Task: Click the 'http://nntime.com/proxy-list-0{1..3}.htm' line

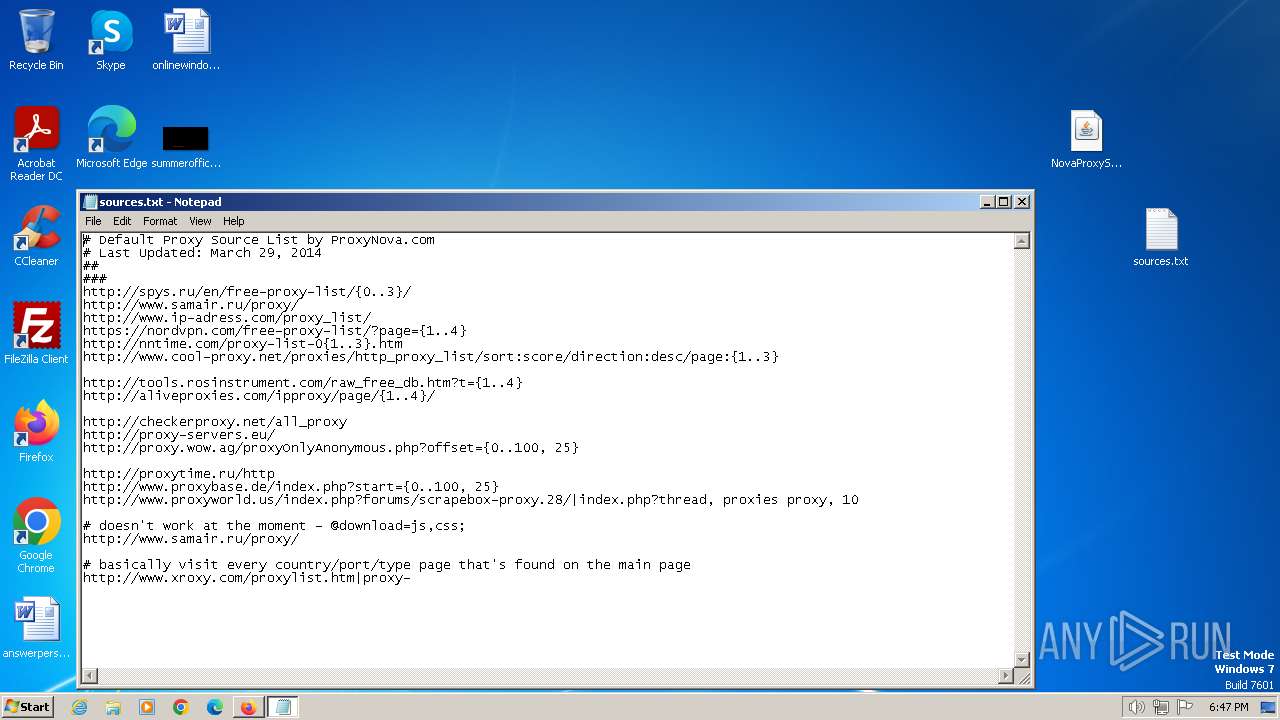Action: pos(243,344)
